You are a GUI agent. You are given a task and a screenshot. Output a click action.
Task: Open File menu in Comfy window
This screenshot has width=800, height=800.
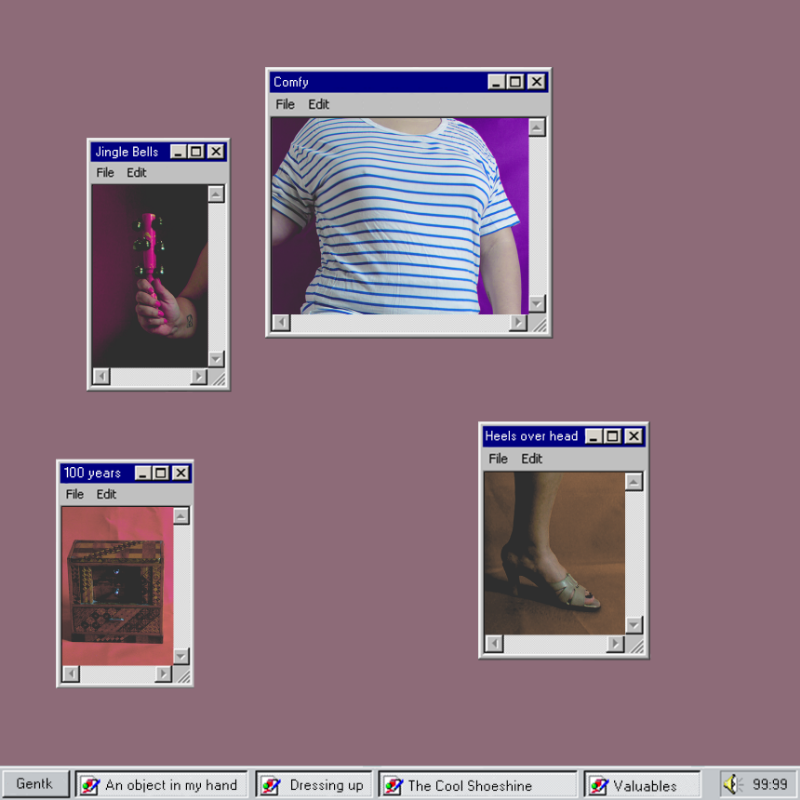tap(285, 104)
